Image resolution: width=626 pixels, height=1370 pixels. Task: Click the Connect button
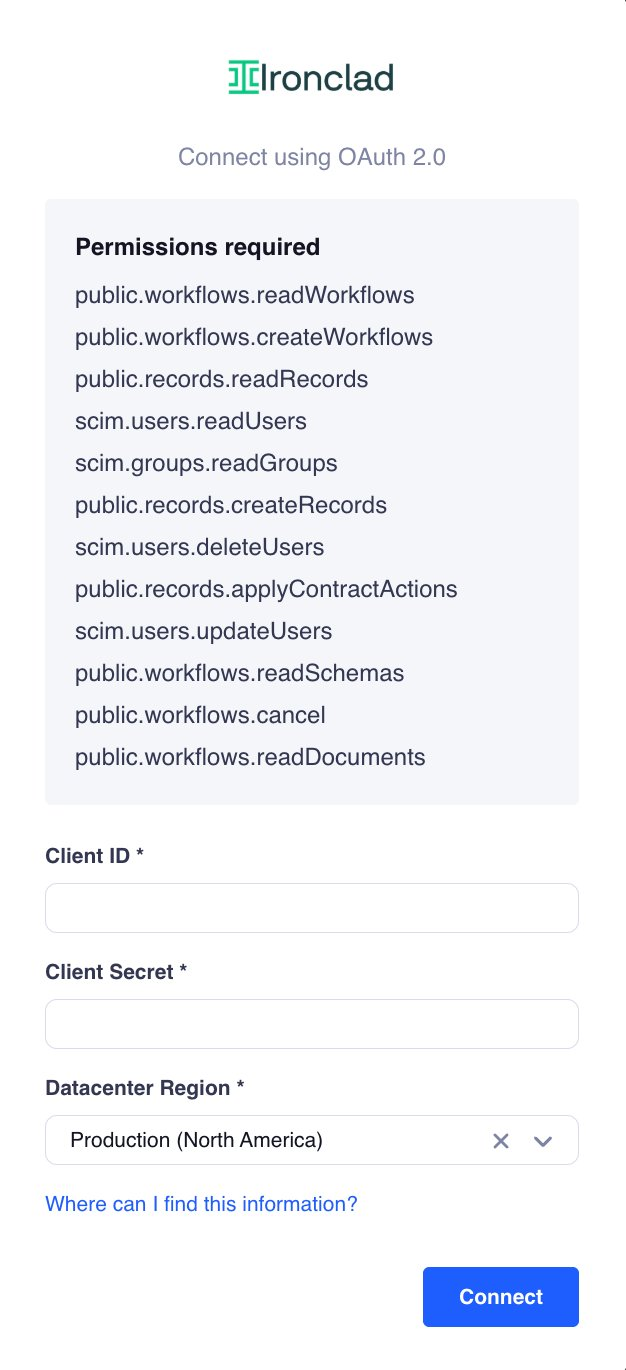[501, 1297]
